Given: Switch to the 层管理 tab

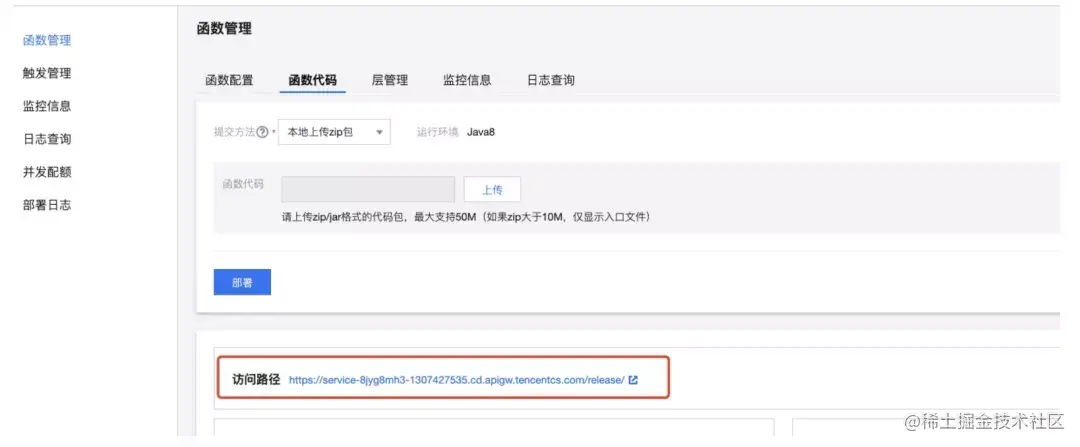Looking at the screenshot, I should 390,80.
